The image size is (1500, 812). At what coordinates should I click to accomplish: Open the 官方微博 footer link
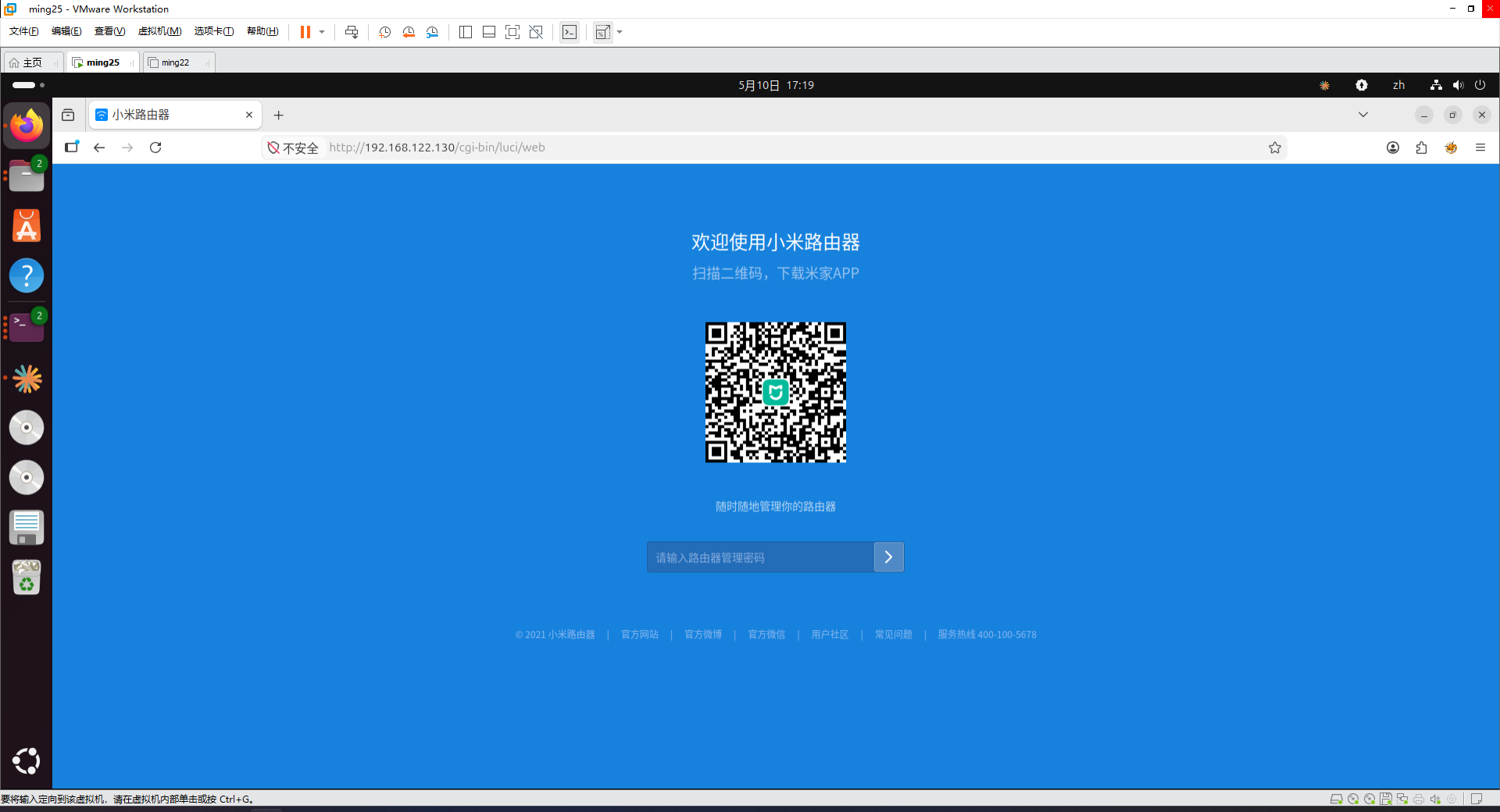click(703, 635)
